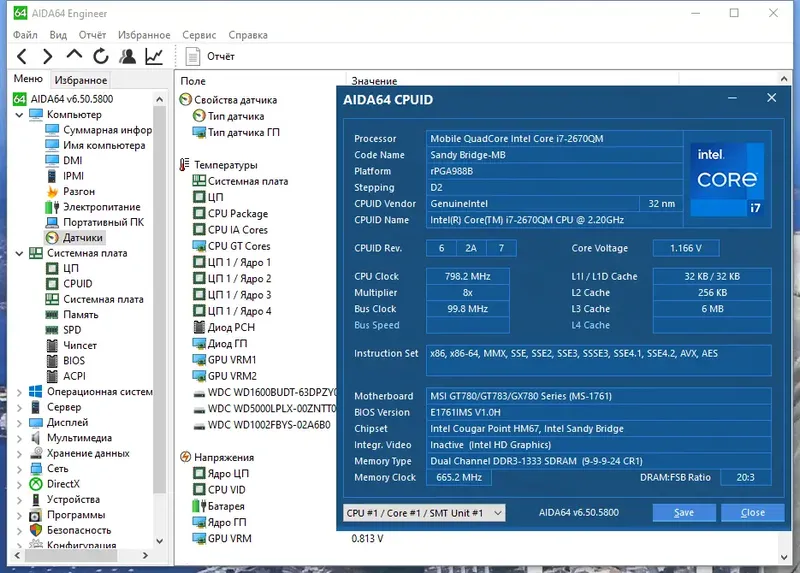Switch to the Избранное tab in sidebar
This screenshot has height=573, width=800.
[x=81, y=80]
